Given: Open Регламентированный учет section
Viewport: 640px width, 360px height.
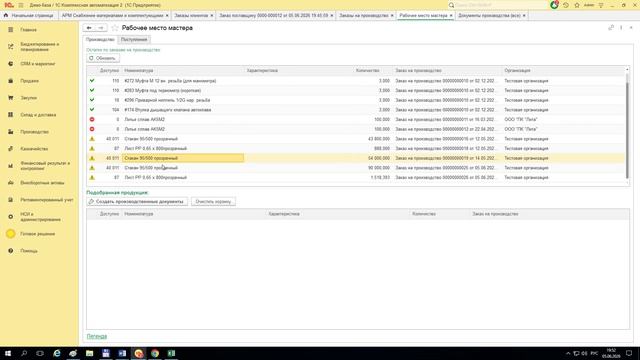Looking at the screenshot, I should click(x=47, y=200).
